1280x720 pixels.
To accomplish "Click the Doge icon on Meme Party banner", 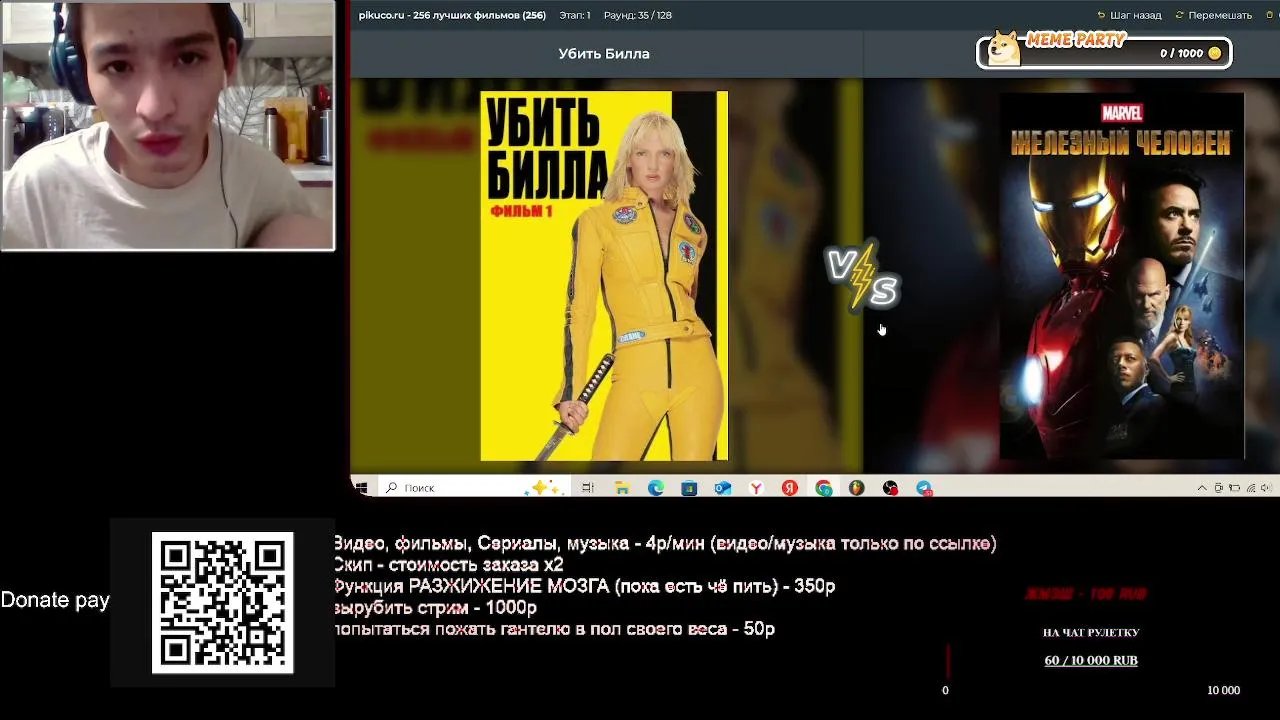I will click(x=1004, y=48).
